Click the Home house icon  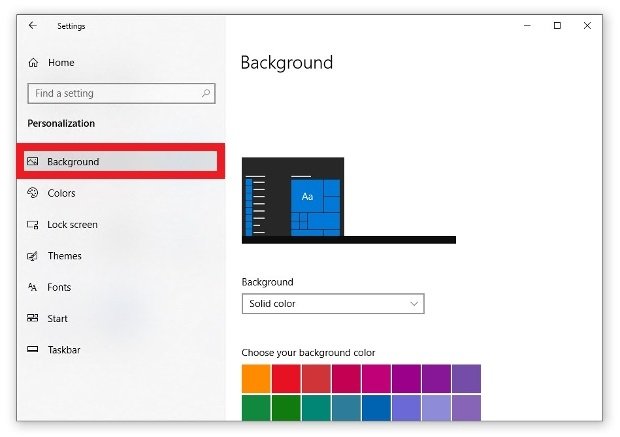(33, 62)
